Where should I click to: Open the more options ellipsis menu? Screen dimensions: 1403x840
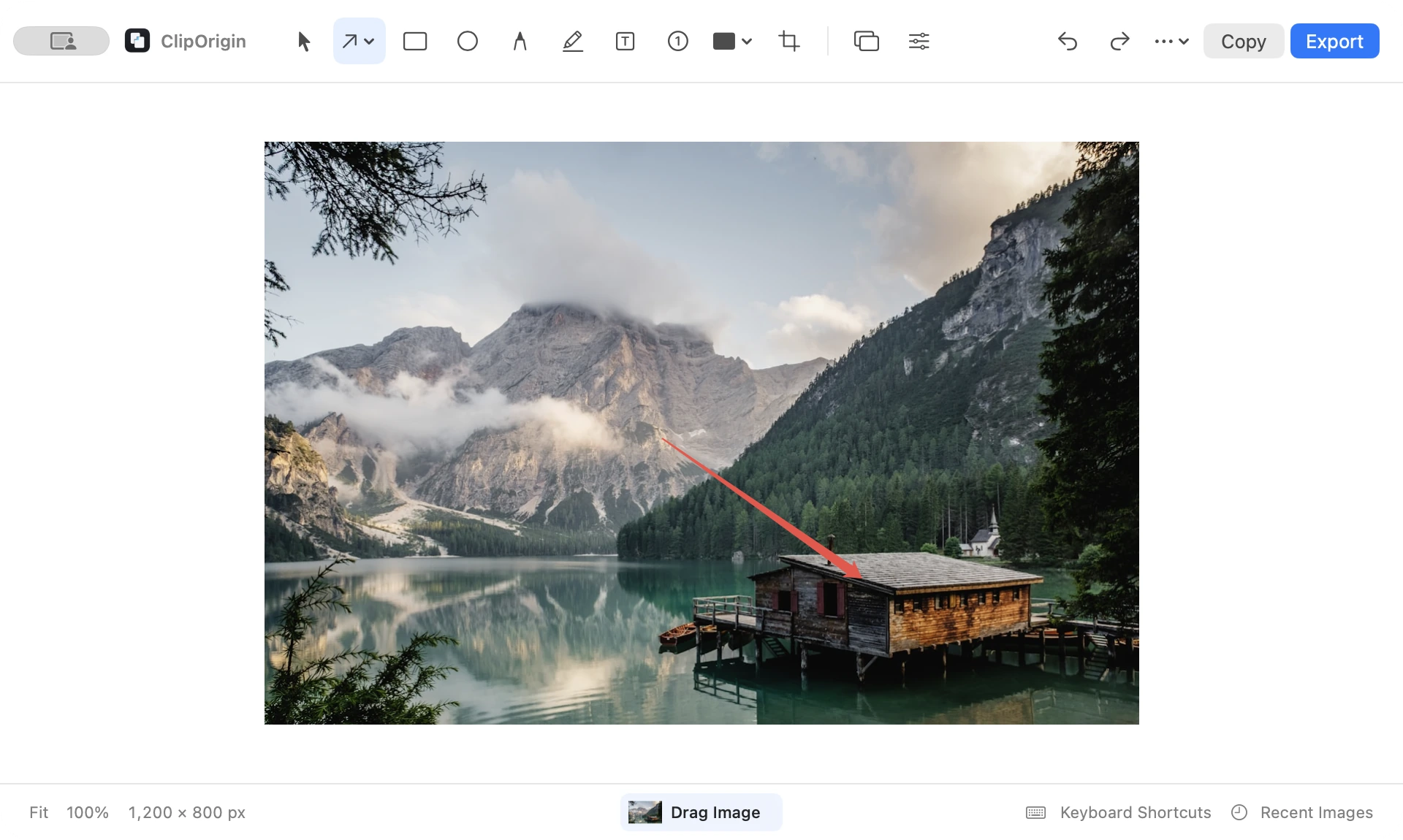1171,42
